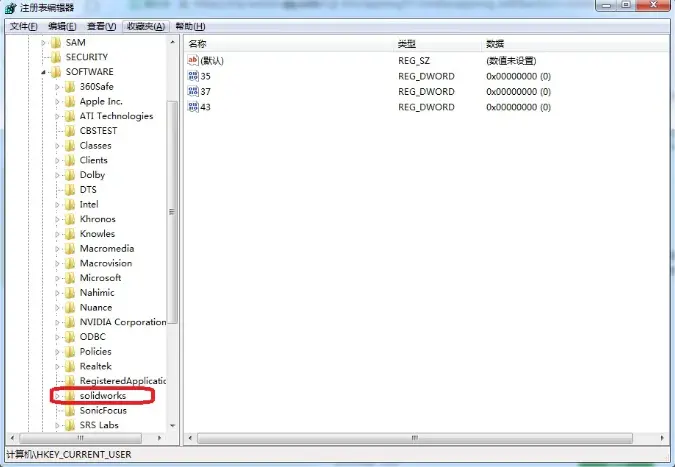The height and width of the screenshot is (467, 675).
Task: Select the SonicFocus key label
Action: pos(103,411)
